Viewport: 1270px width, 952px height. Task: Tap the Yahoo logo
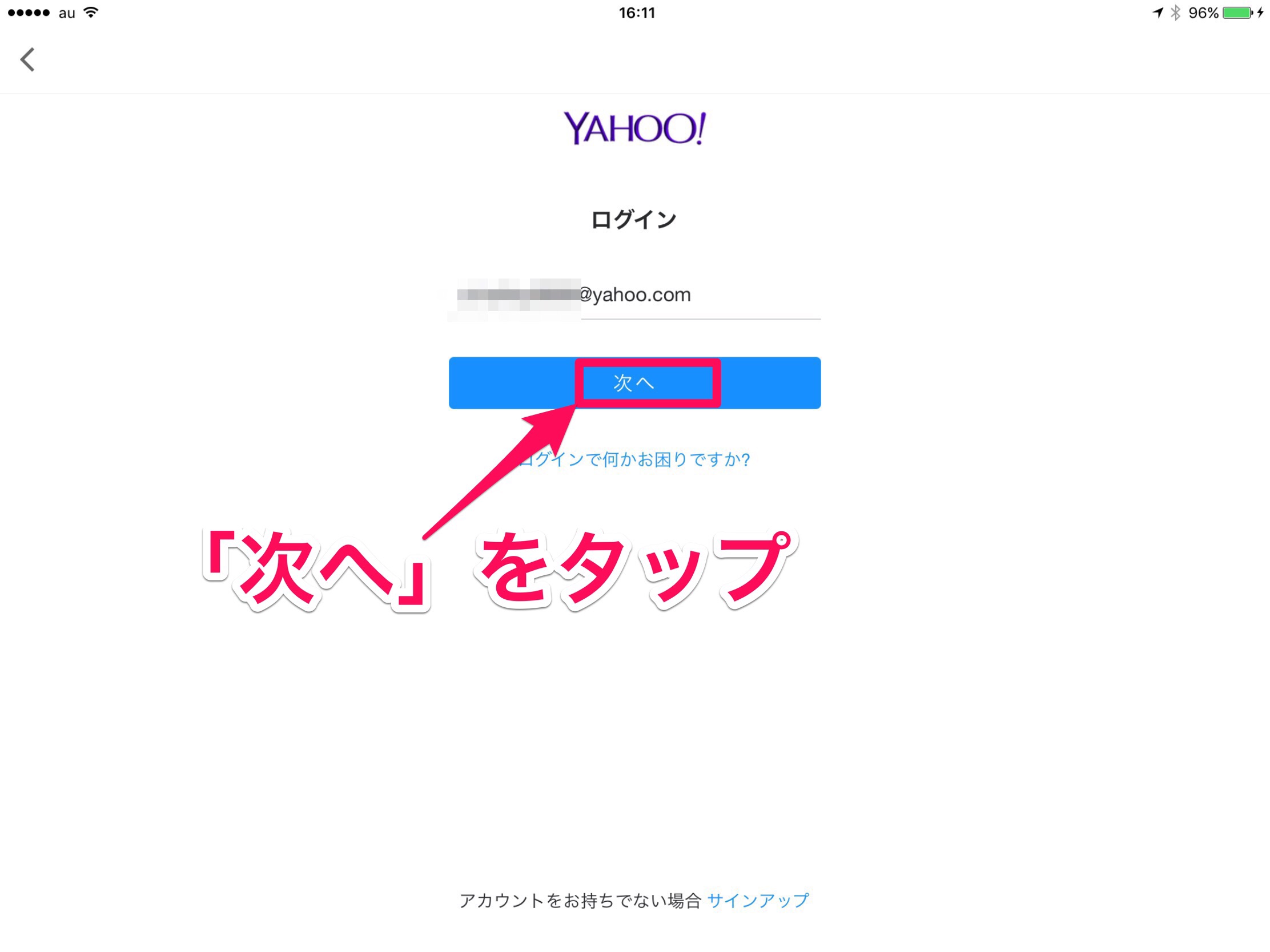click(634, 128)
